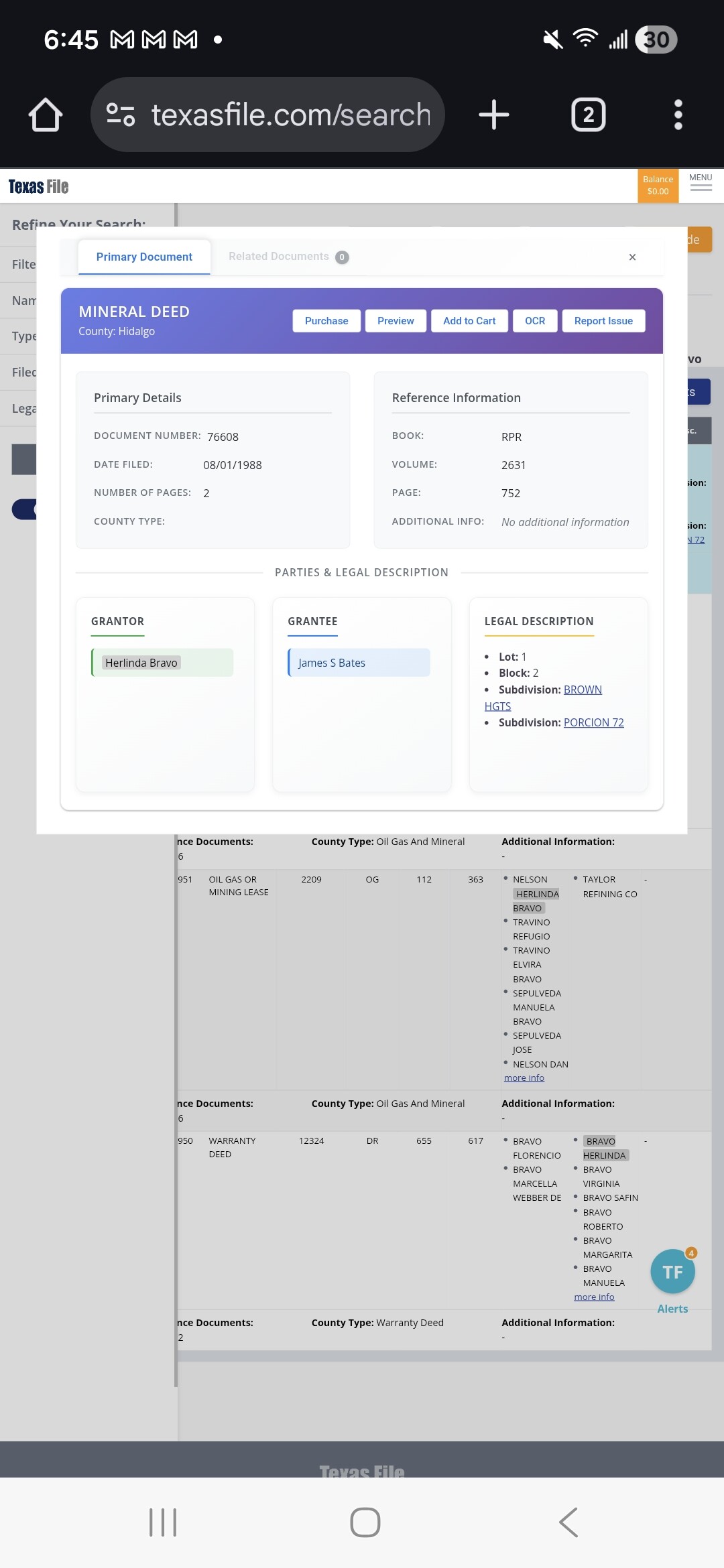Close the mineral deed dialog

[632, 257]
